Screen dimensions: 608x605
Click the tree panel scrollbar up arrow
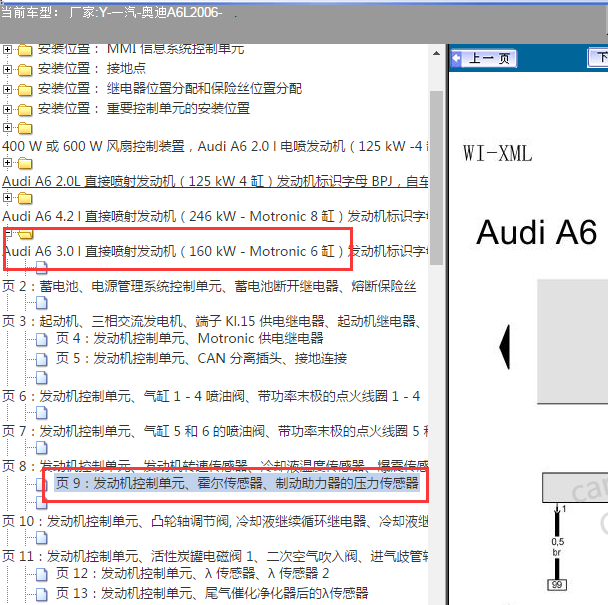click(x=436, y=54)
